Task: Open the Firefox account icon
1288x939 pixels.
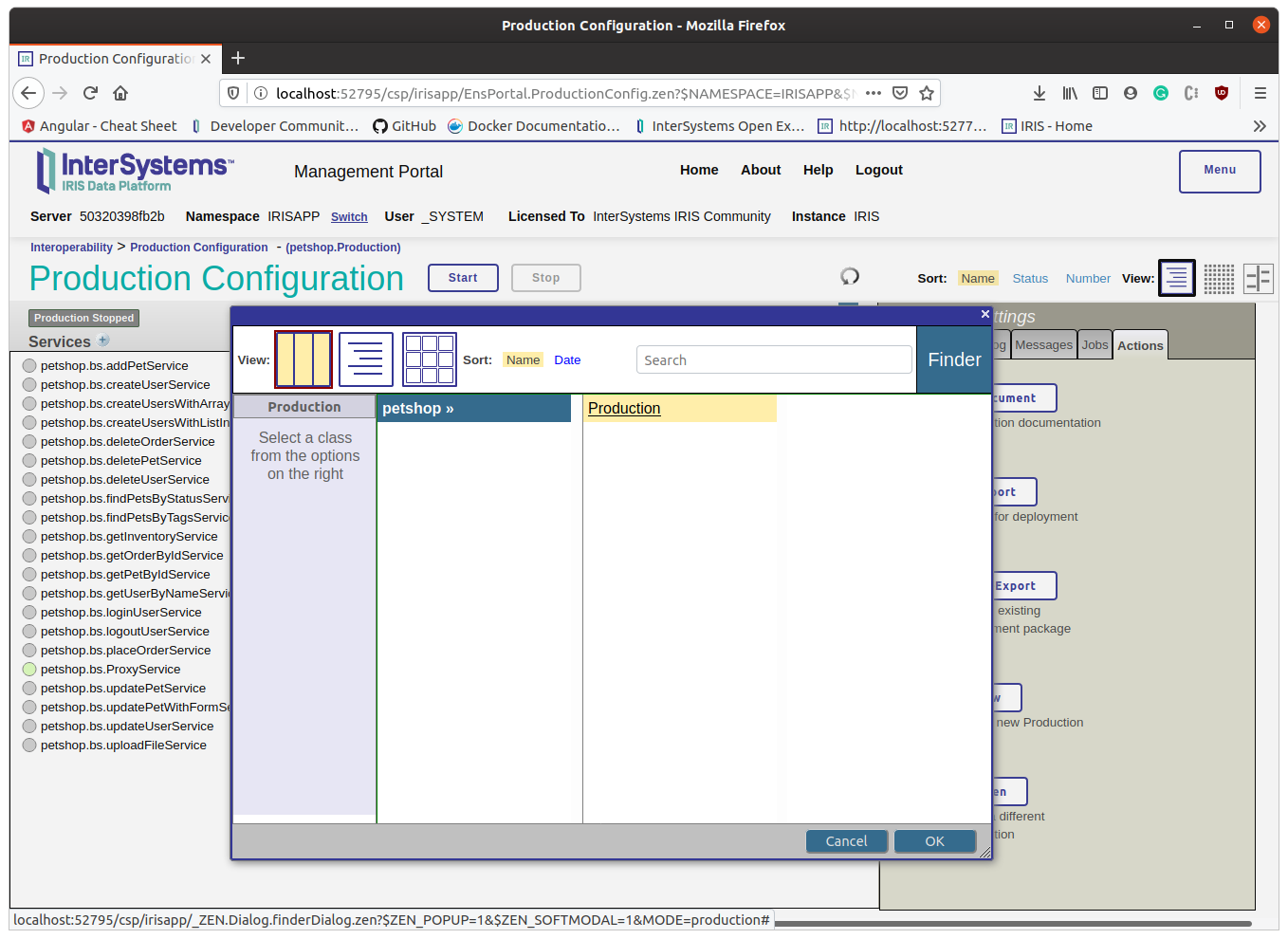Action: [x=1131, y=93]
